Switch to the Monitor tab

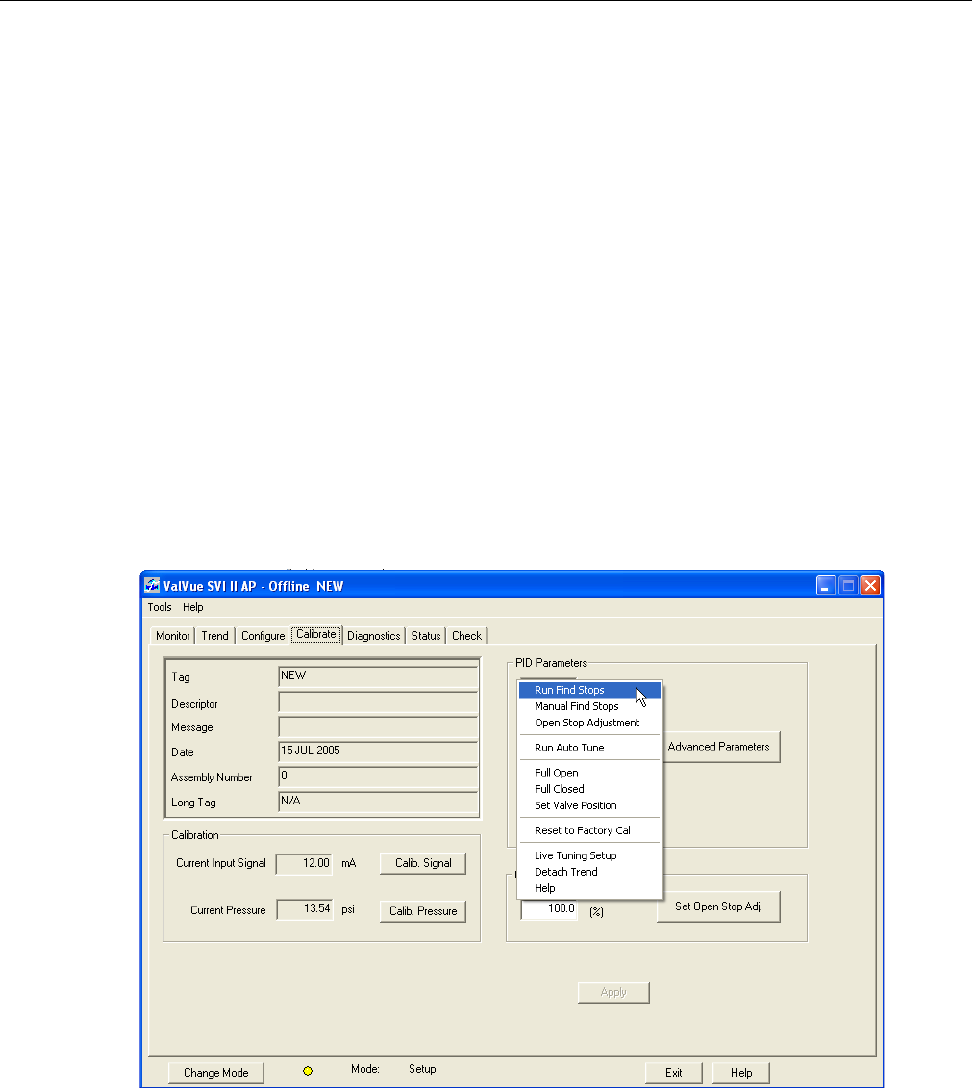pos(172,636)
